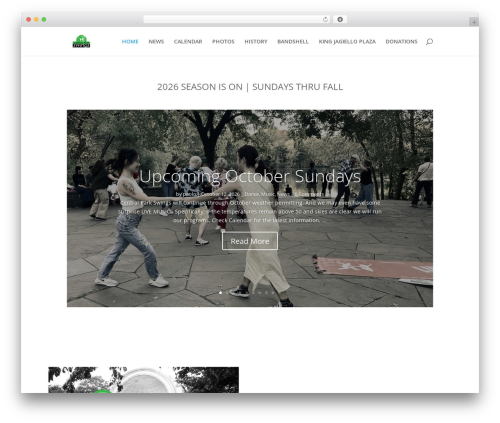The height and width of the screenshot is (423, 500).
Task: Click the green bandshell site logo
Action: point(81,41)
